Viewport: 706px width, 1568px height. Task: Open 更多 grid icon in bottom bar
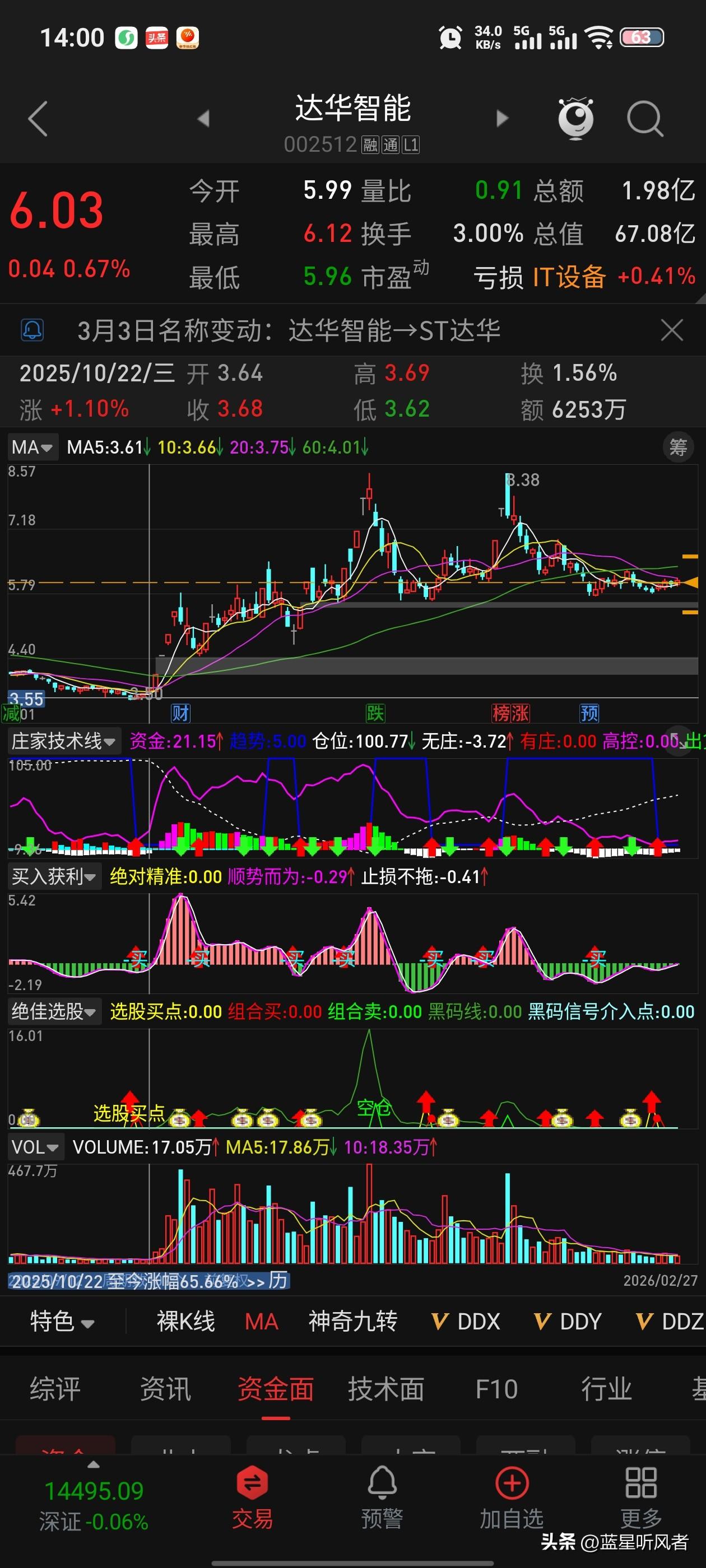click(x=641, y=1496)
